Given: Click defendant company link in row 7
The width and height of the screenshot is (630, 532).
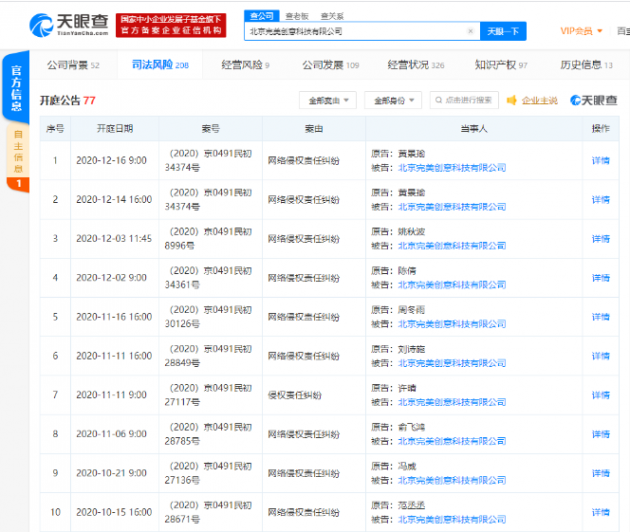Looking at the screenshot, I should 452,402.
